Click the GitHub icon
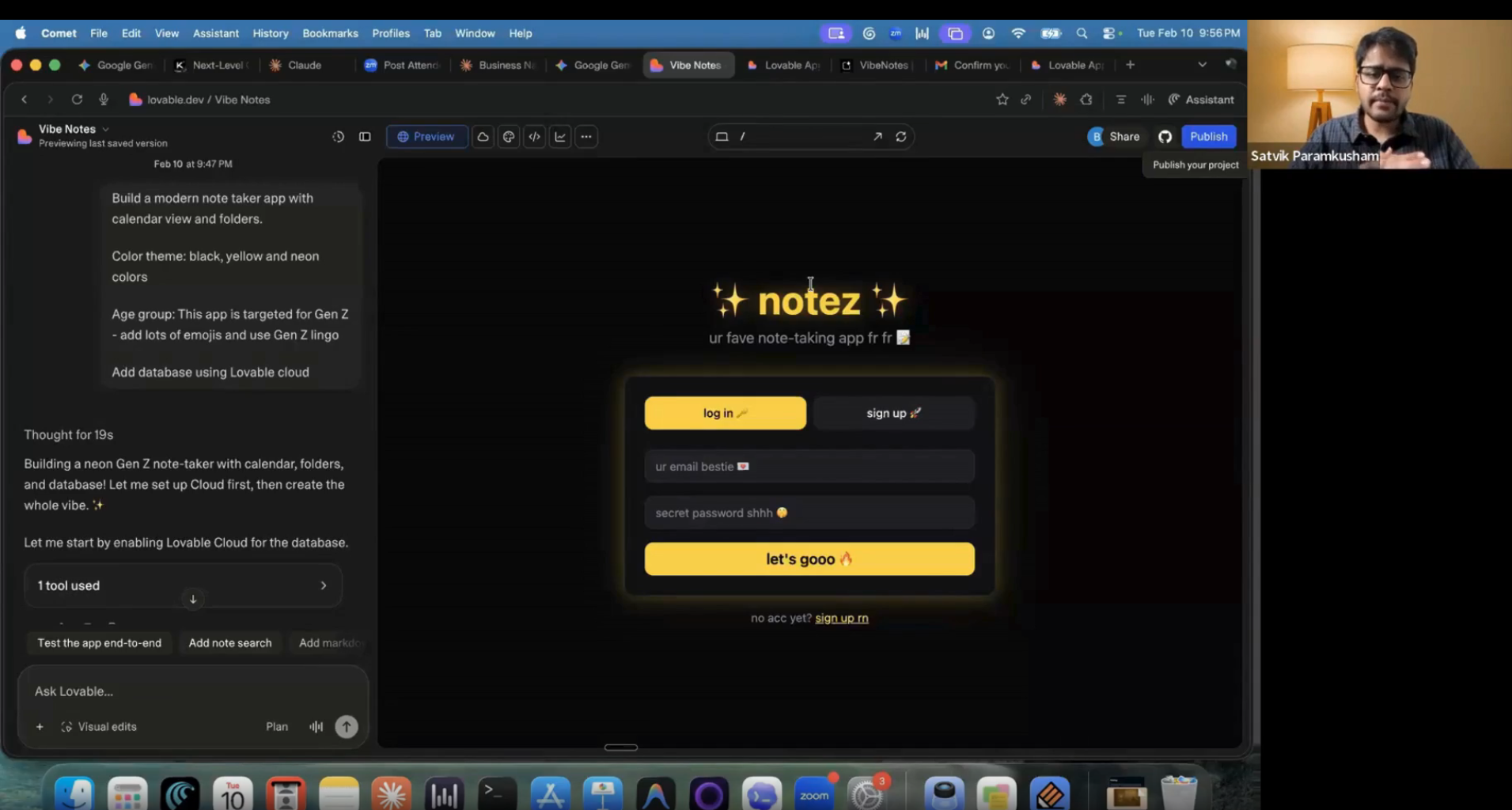Image resolution: width=1512 pixels, height=810 pixels. 1165,137
